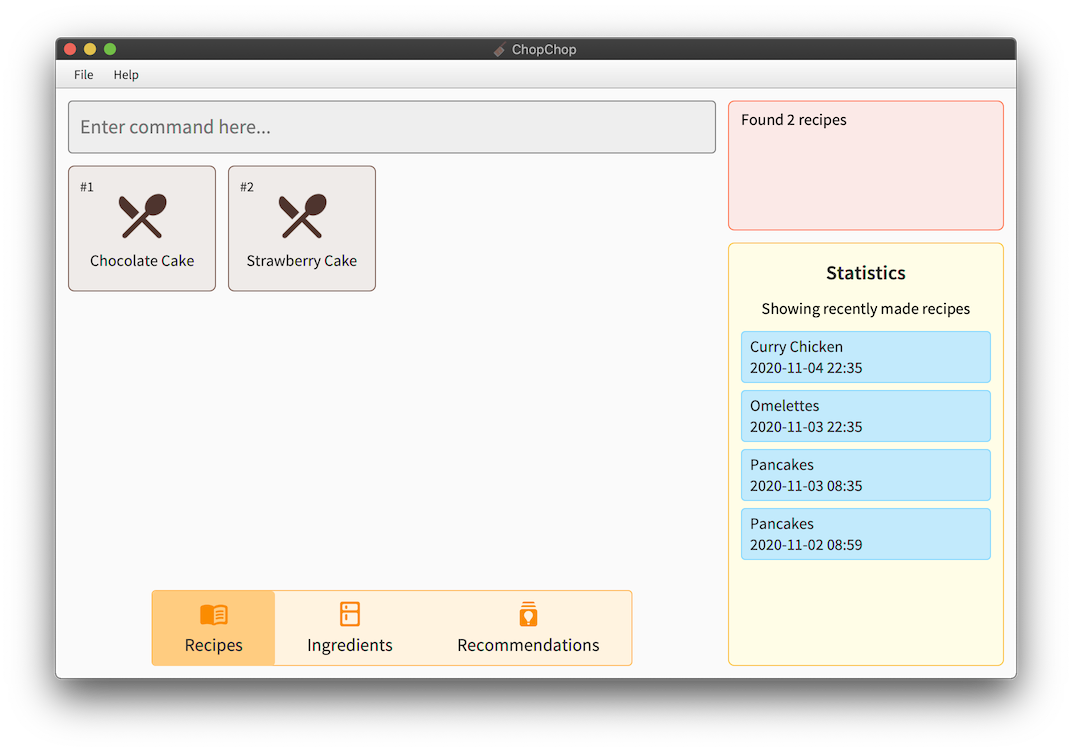Minimize the window with yellow button

point(90,49)
